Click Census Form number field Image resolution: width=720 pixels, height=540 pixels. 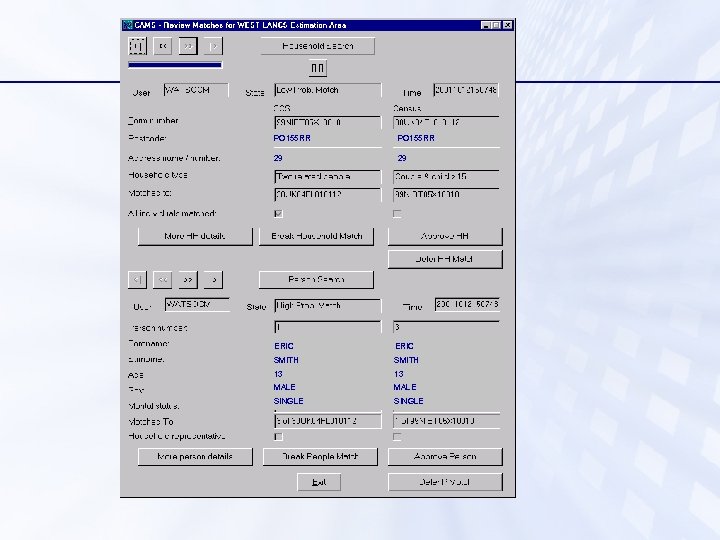tap(446, 122)
